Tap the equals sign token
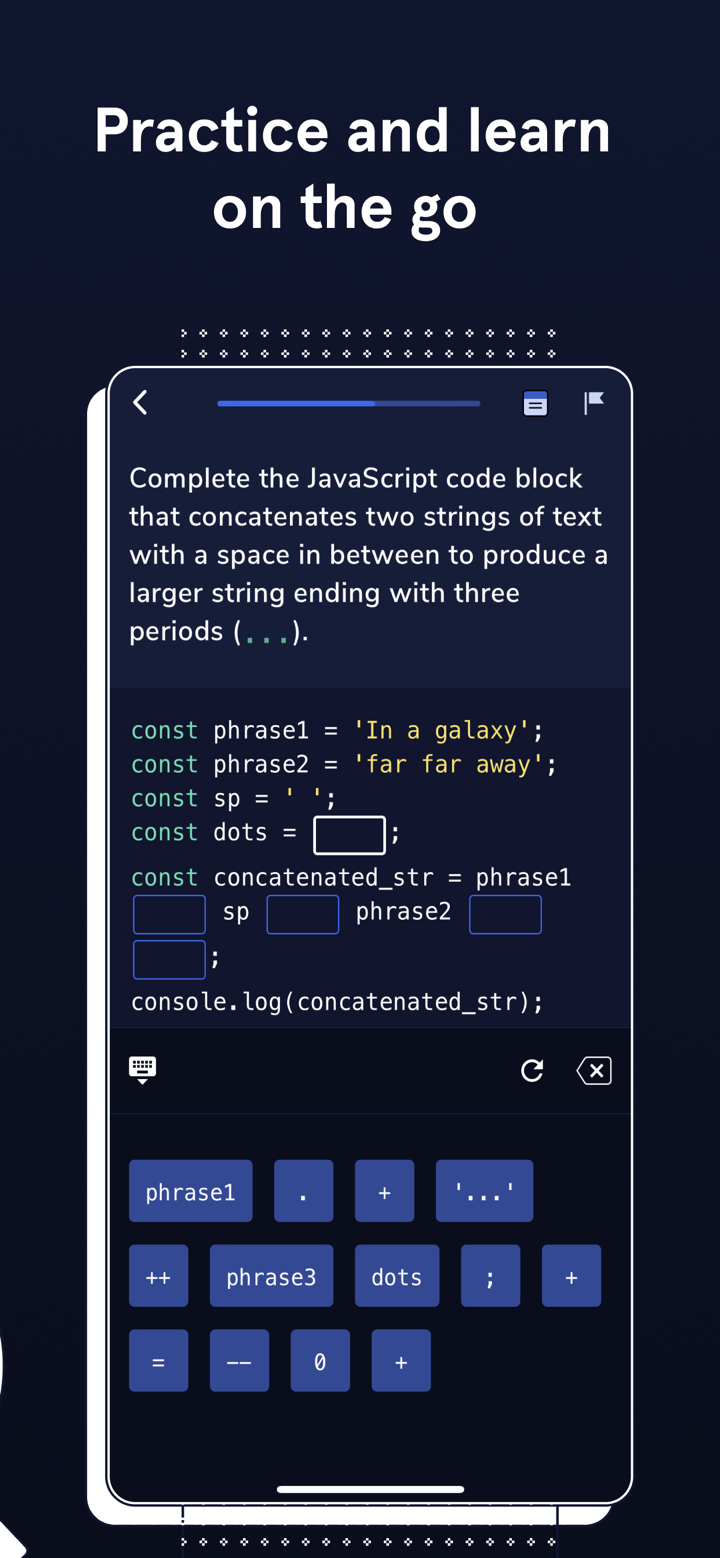720x1558 pixels. 158,1360
